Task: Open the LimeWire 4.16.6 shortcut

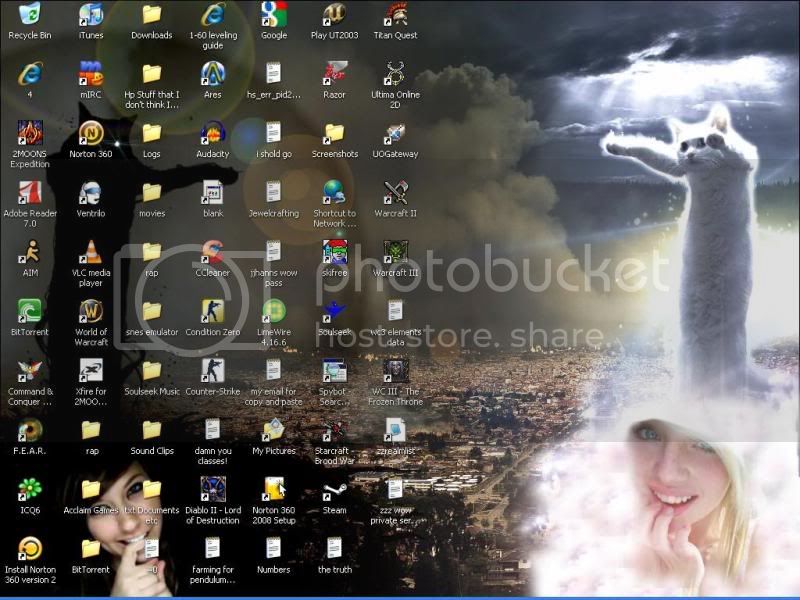Action: (273, 311)
